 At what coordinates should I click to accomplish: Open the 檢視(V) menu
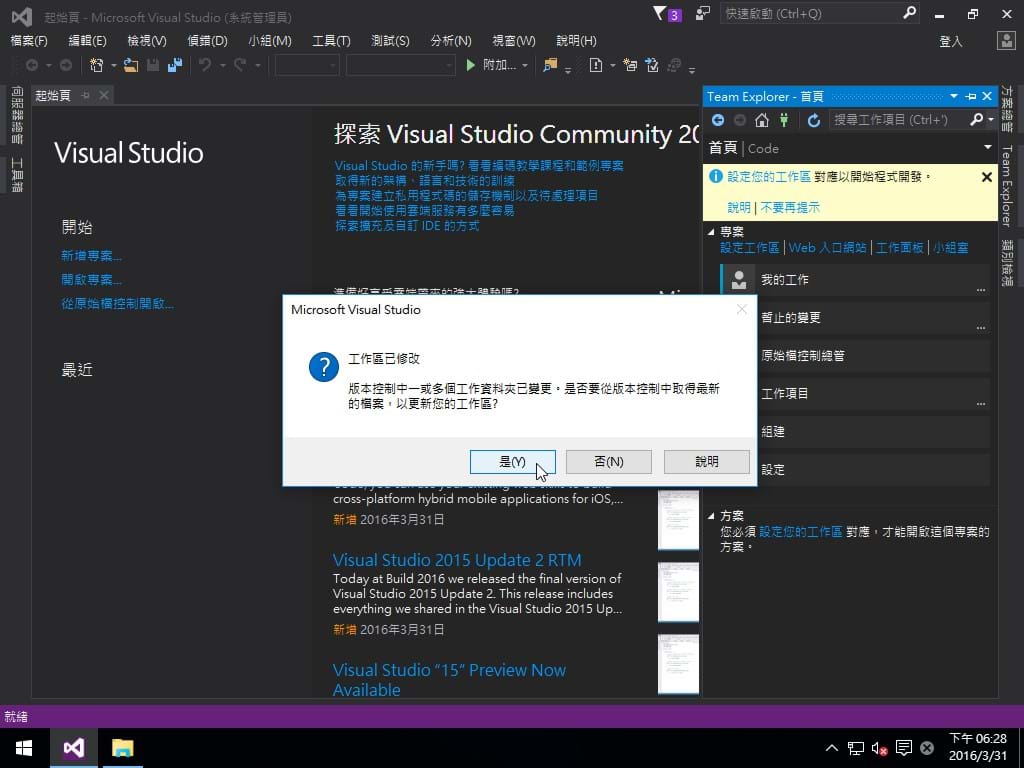click(146, 40)
